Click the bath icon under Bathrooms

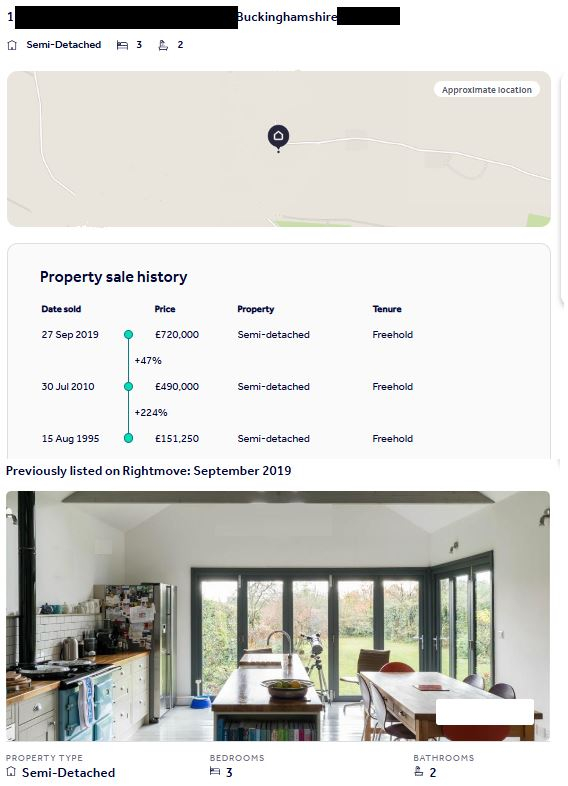[x=419, y=771]
